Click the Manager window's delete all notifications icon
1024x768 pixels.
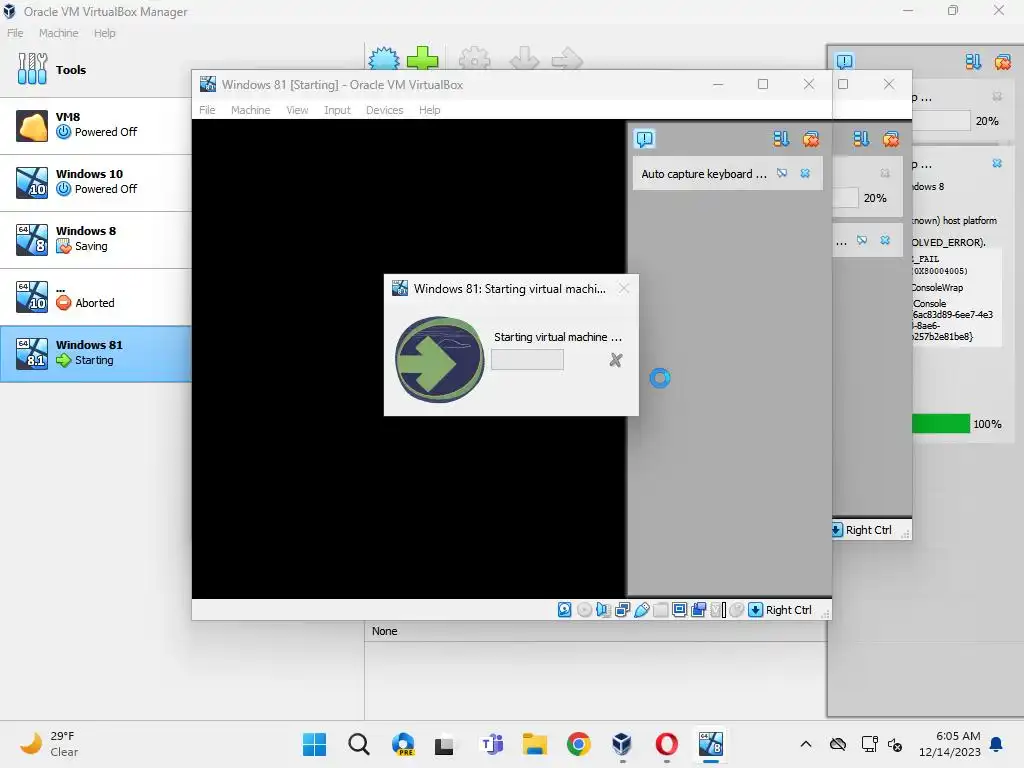tap(1002, 61)
